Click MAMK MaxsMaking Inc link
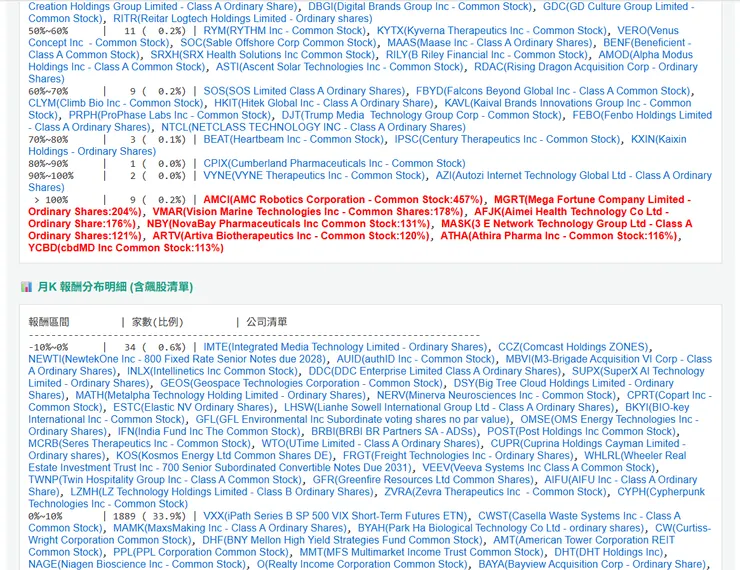Image resolution: width=740 pixels, height=570 pixels. 230,528
